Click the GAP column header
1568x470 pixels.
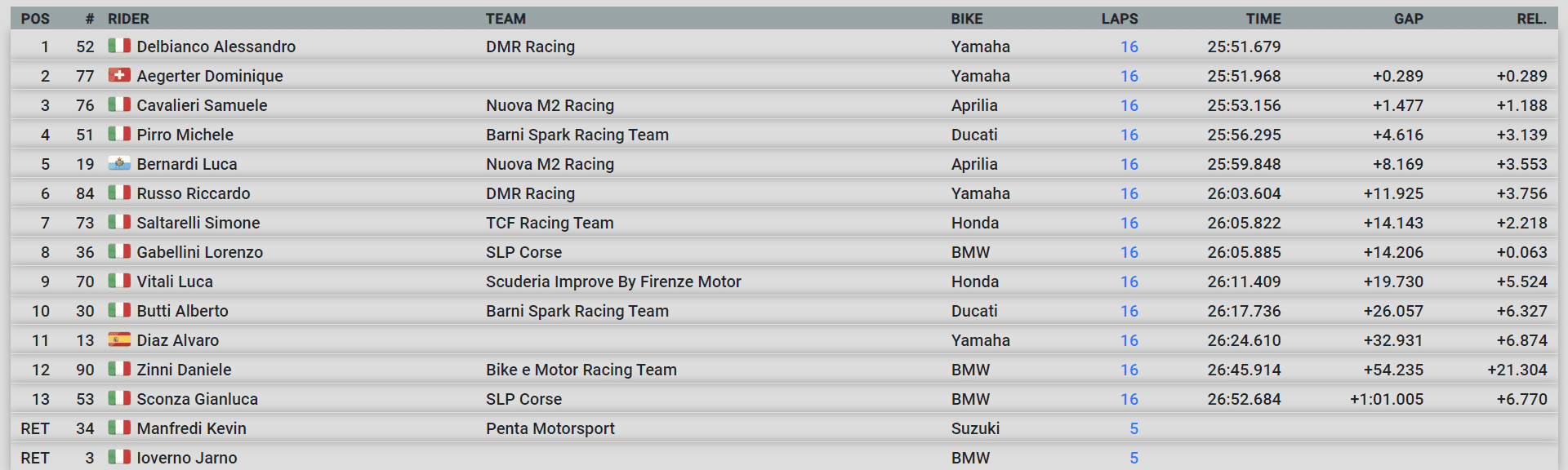click(x=1408, y=19)
